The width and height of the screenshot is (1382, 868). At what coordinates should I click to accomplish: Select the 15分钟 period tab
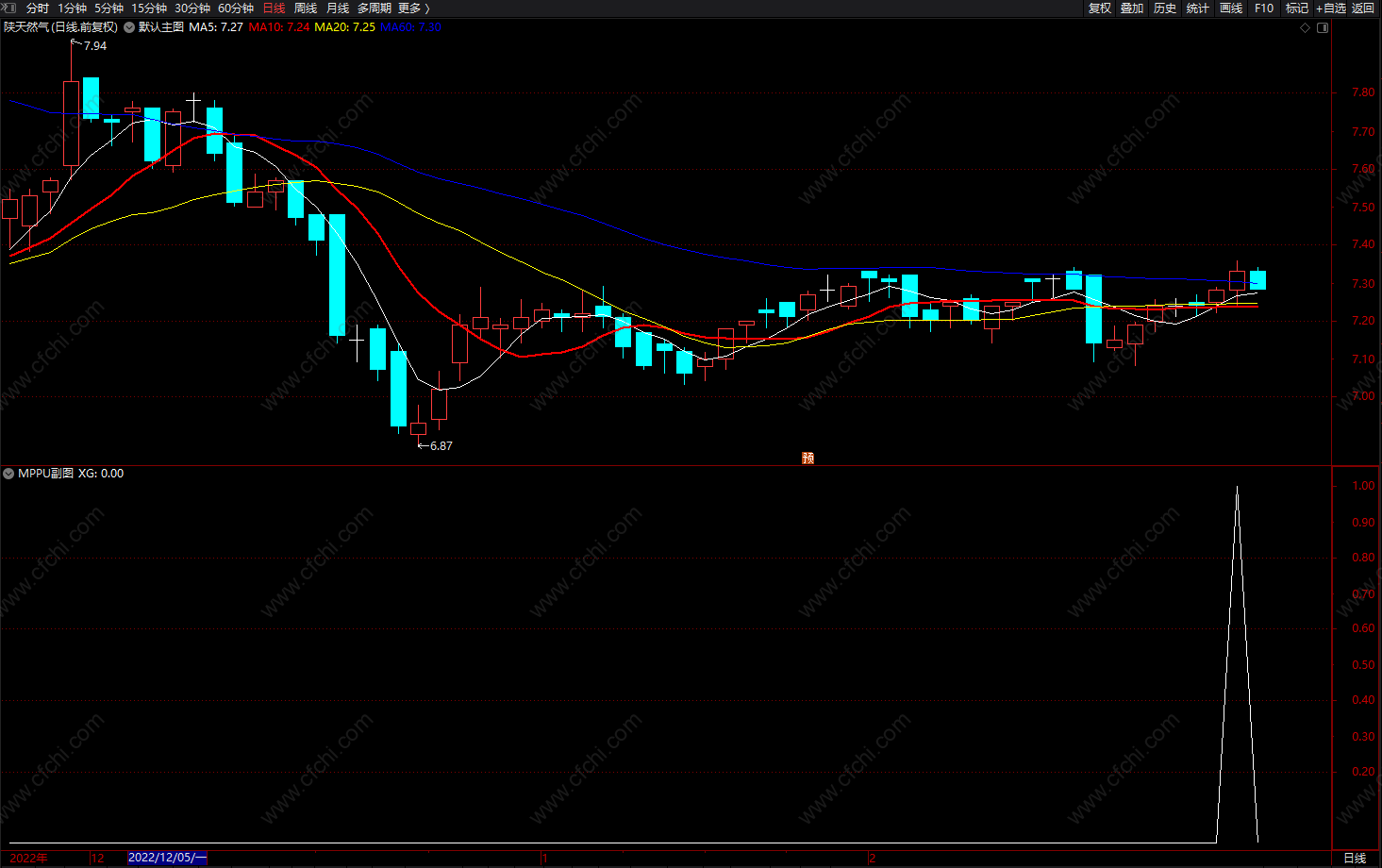pyautogui.click(x=149, y=8)
